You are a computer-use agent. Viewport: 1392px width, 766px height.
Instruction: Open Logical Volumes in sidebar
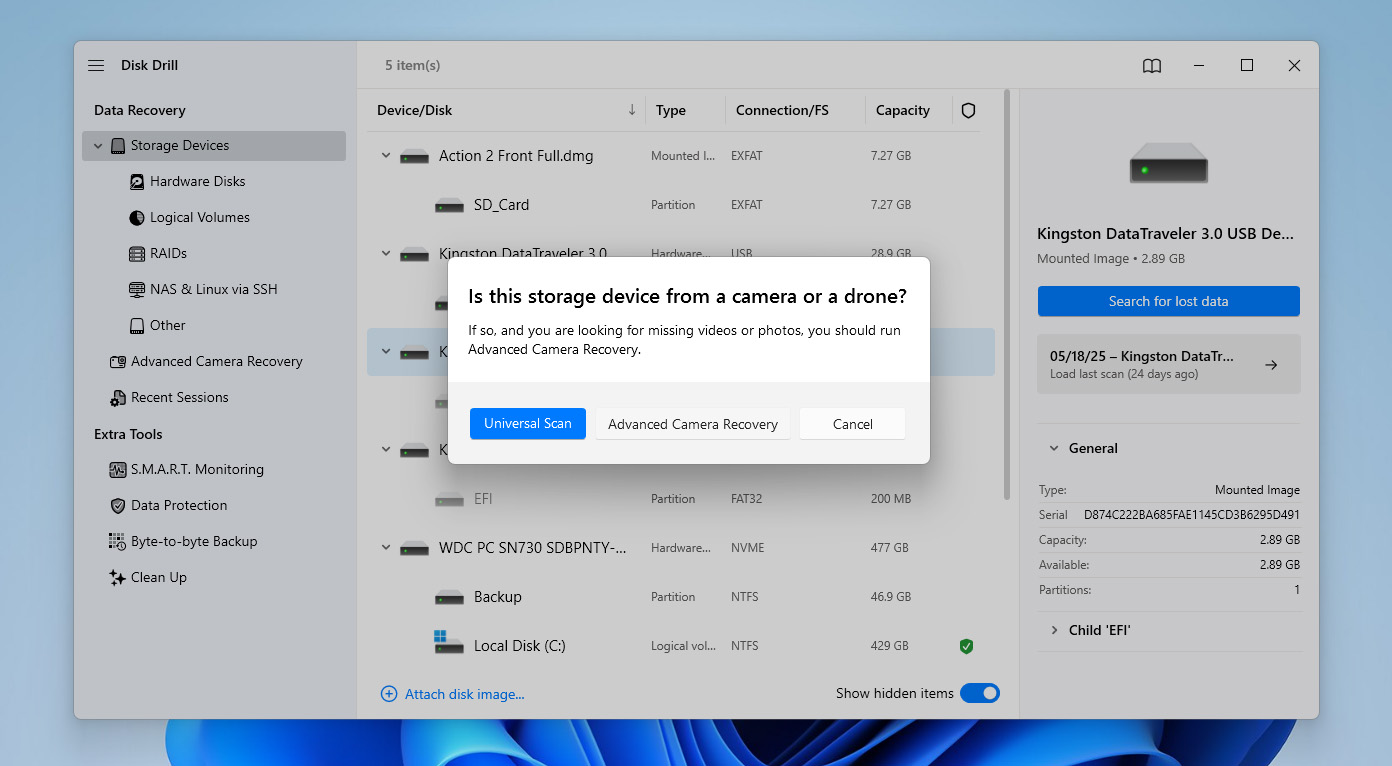pyautogui.click(x=199, y=217)
